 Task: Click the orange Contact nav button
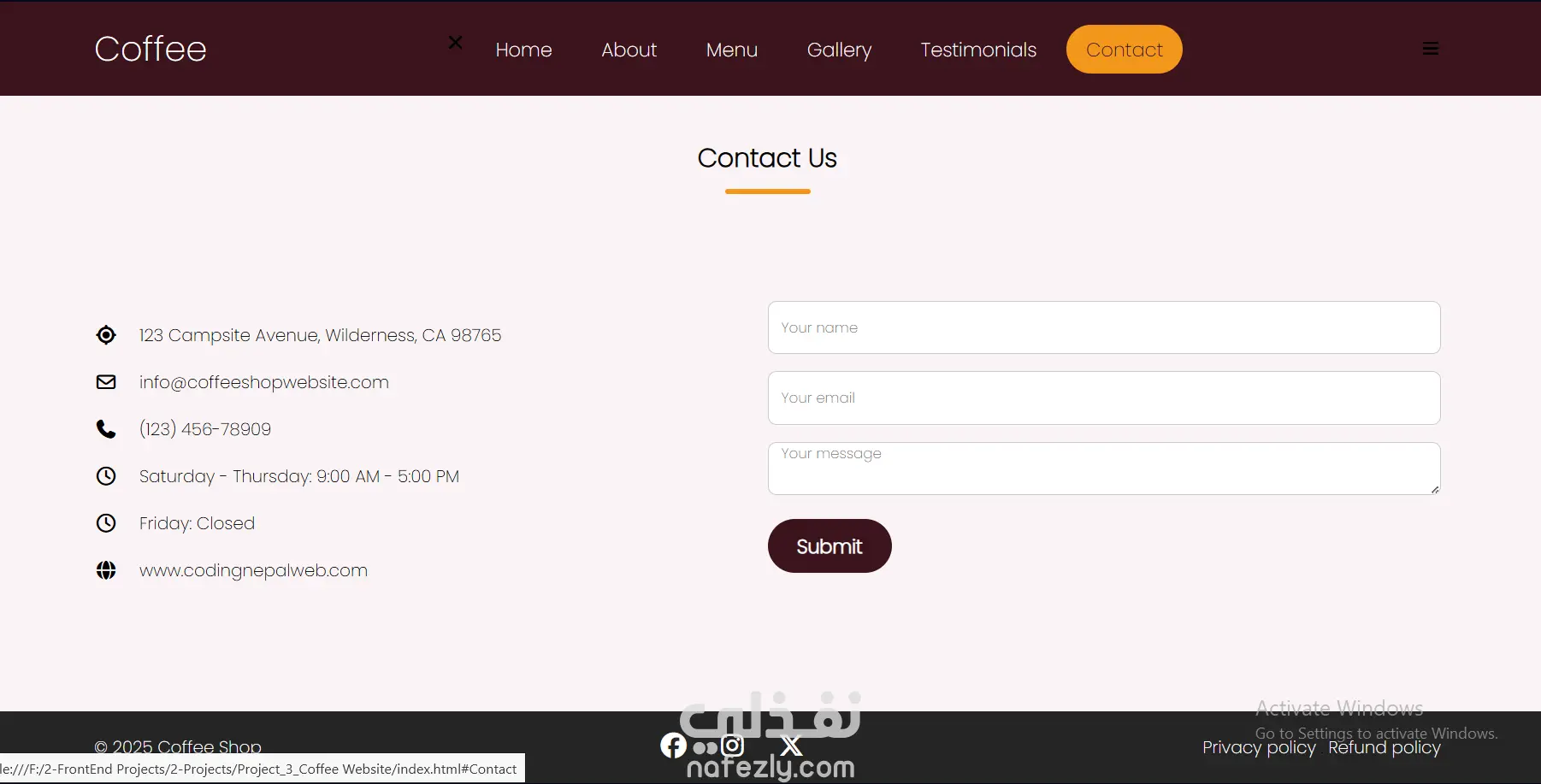(1125, 50)
